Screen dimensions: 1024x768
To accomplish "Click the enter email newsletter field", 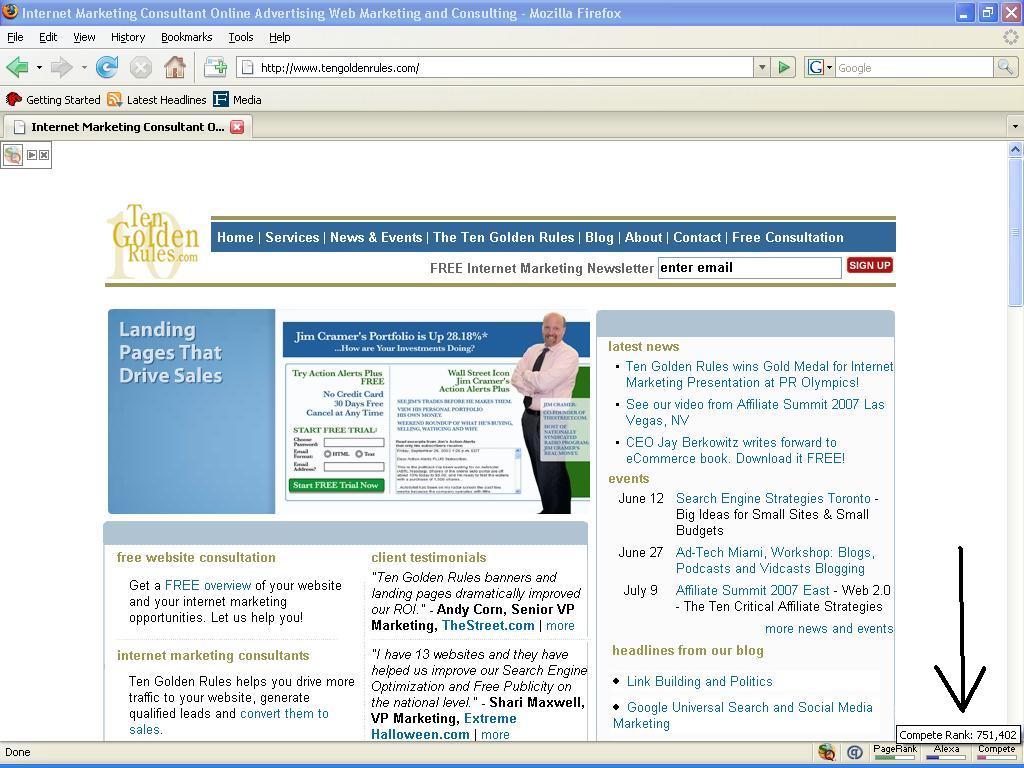I will (750, 268).
